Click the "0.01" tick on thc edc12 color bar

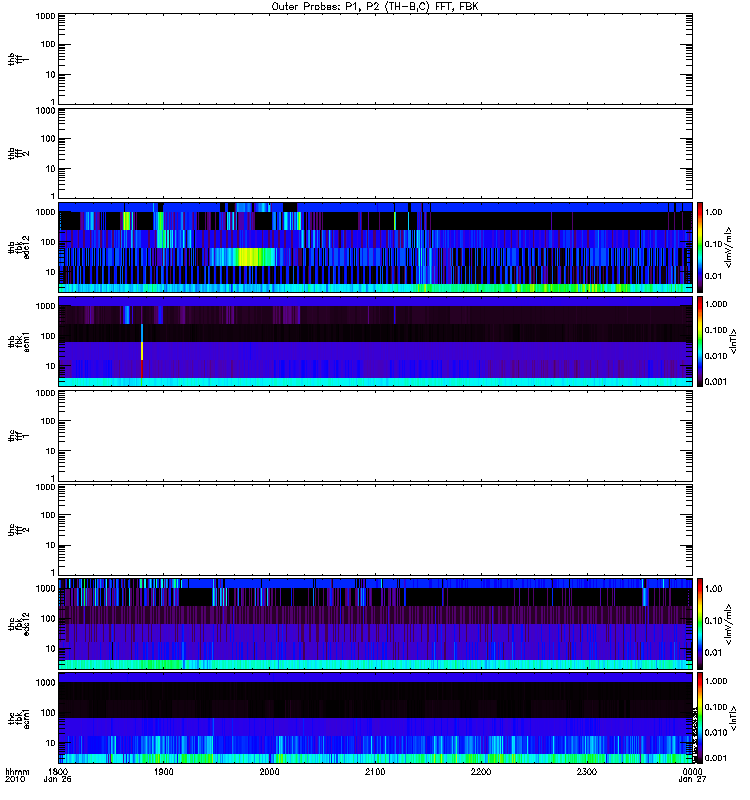[713, 653]
